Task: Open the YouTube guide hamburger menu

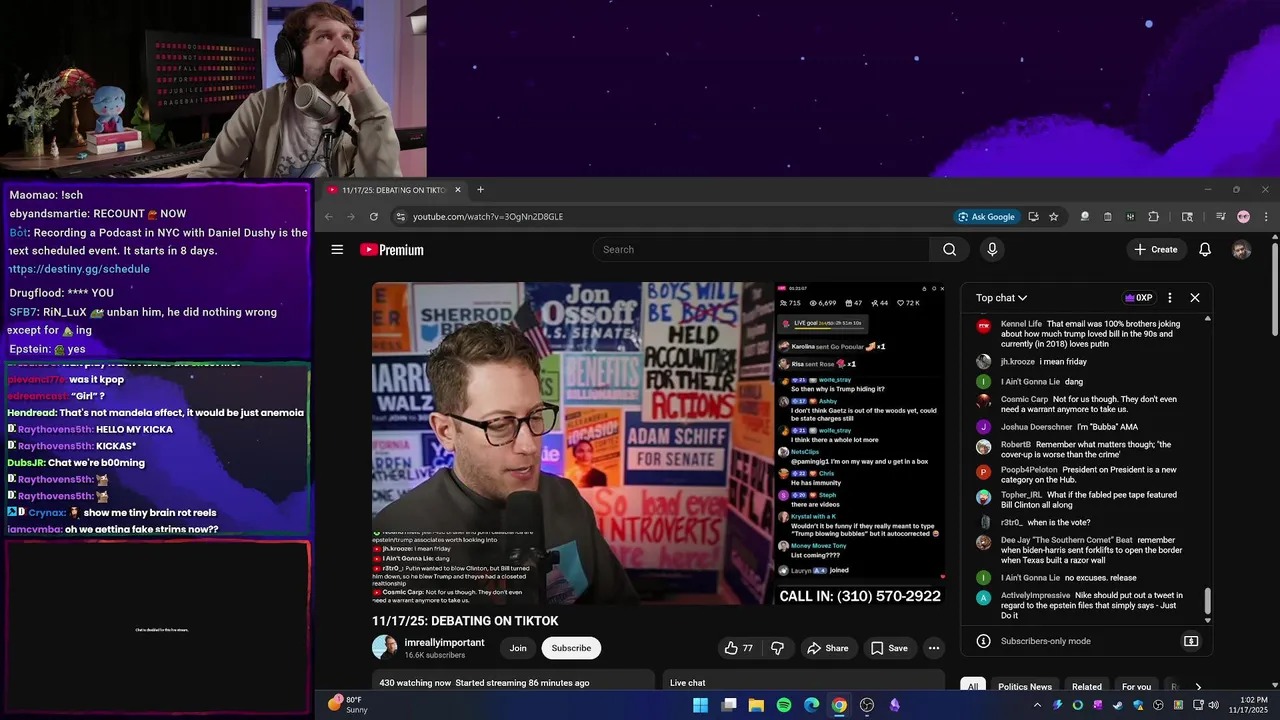Action: point(337,250)
